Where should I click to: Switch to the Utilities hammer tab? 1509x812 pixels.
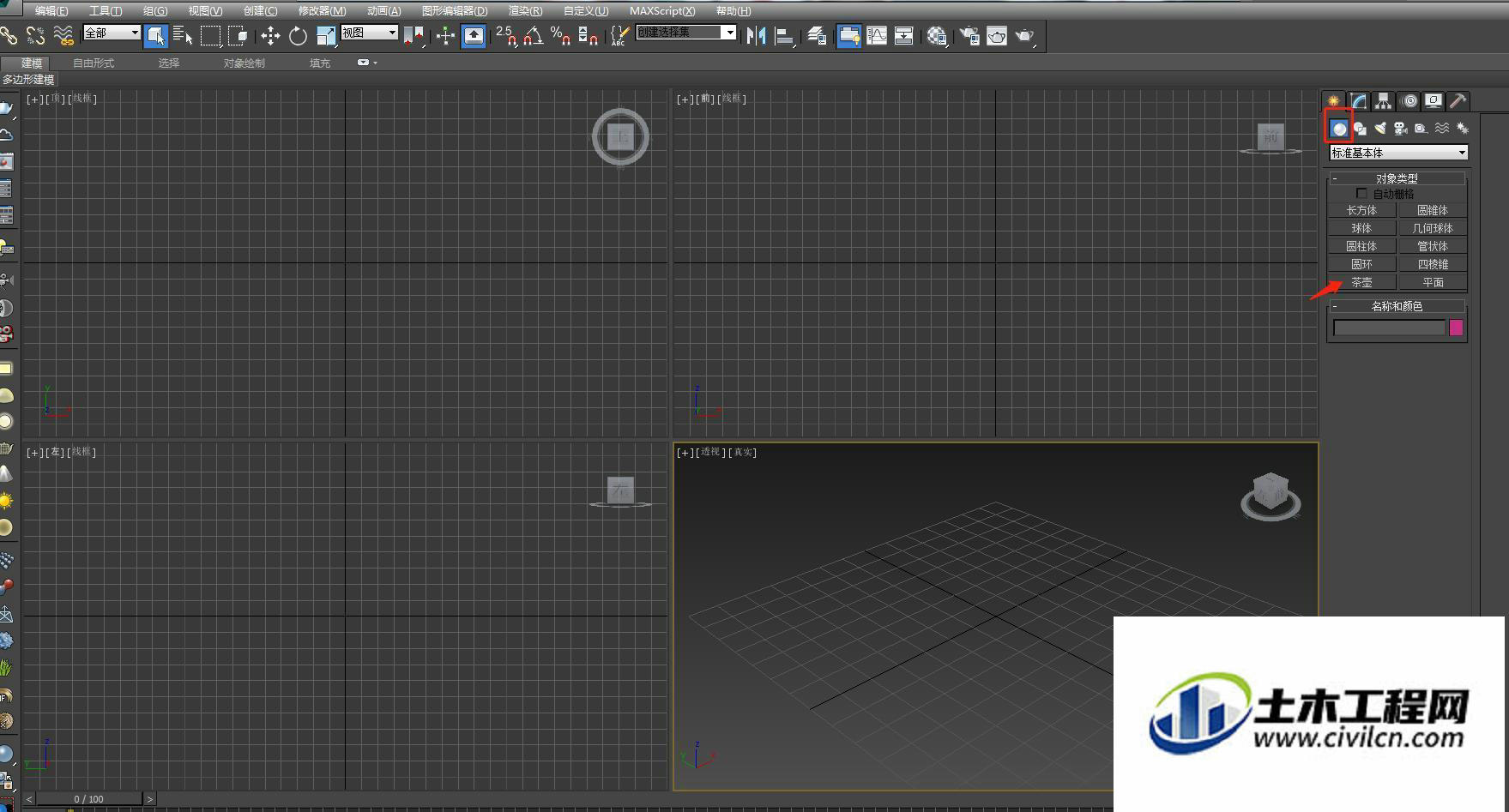tap(1458, 101)
